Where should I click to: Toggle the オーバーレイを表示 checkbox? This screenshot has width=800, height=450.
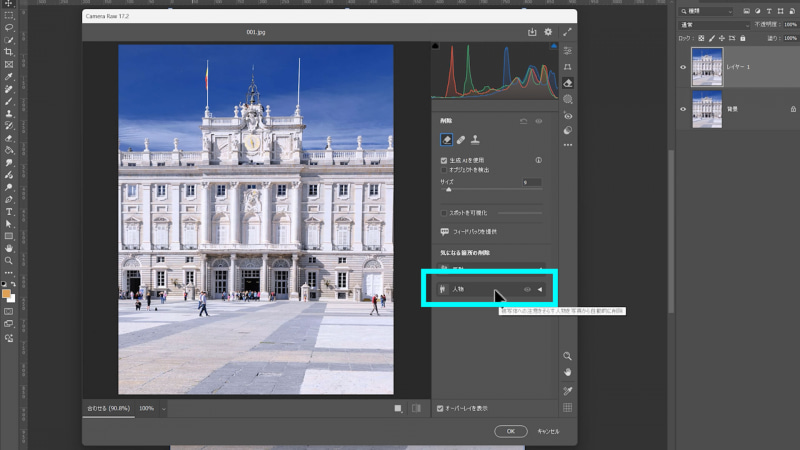click(440, 408)
